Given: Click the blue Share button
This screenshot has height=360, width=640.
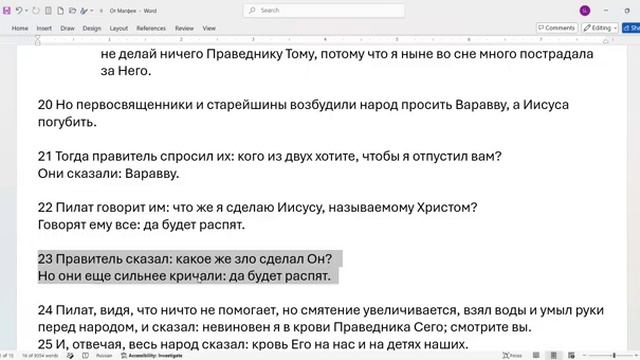Looking at the screenshot, I should coord(631,28).
